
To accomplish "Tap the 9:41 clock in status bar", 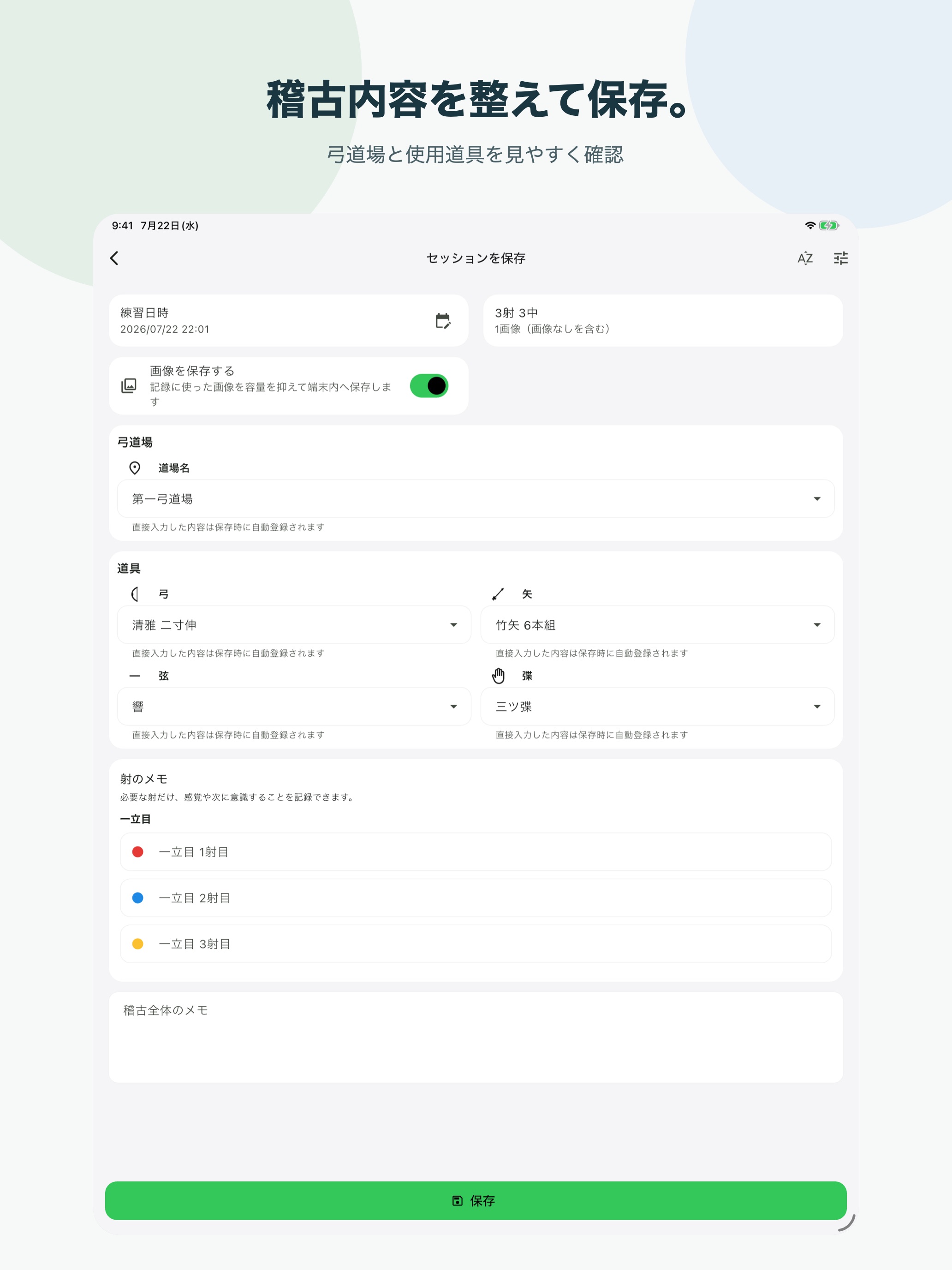I will [122, 226].
